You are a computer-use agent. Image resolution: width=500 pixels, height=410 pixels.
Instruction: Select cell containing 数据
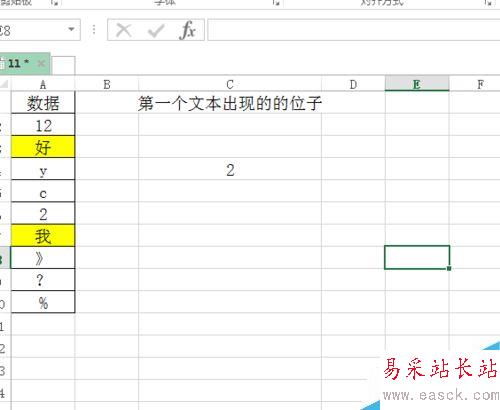click(x=43, y=103)
